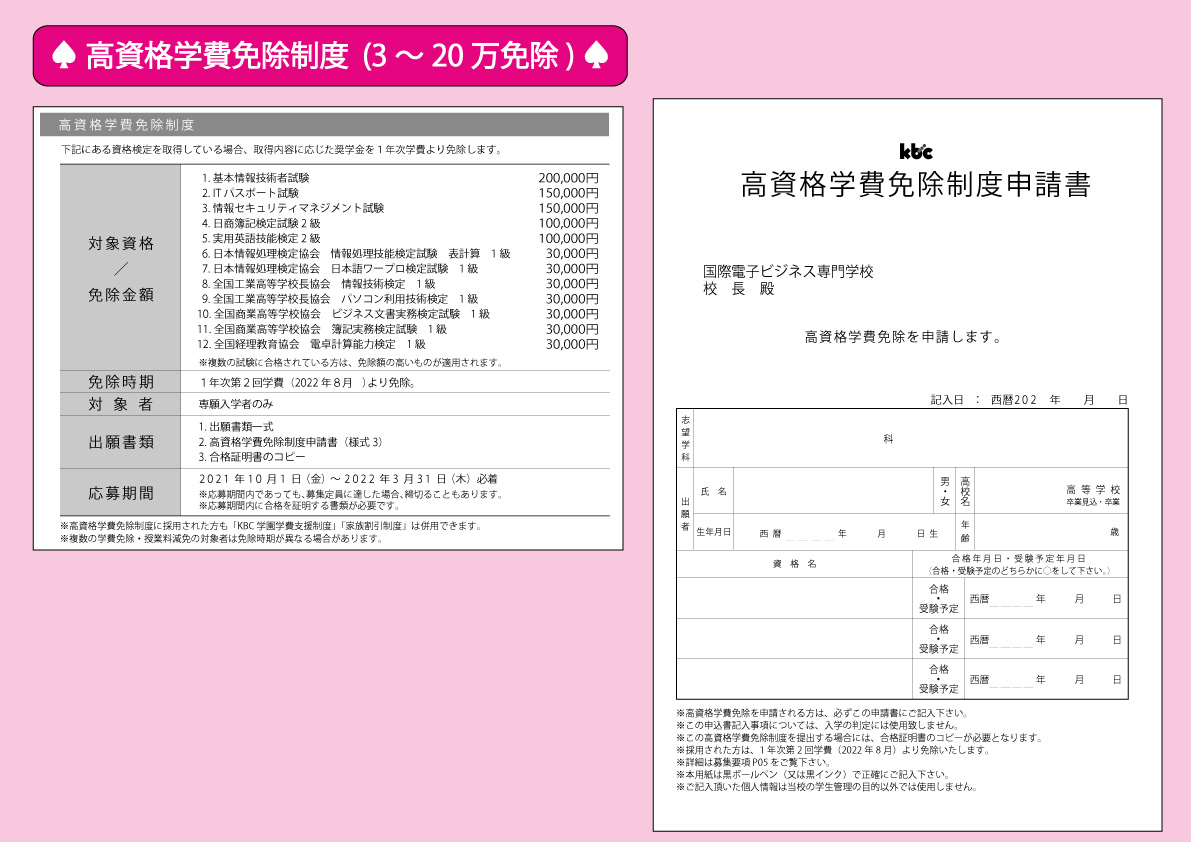Click the 200,000円 exemption amount
The height and width of the screenshot is (842, 1191).
[568, 178]
